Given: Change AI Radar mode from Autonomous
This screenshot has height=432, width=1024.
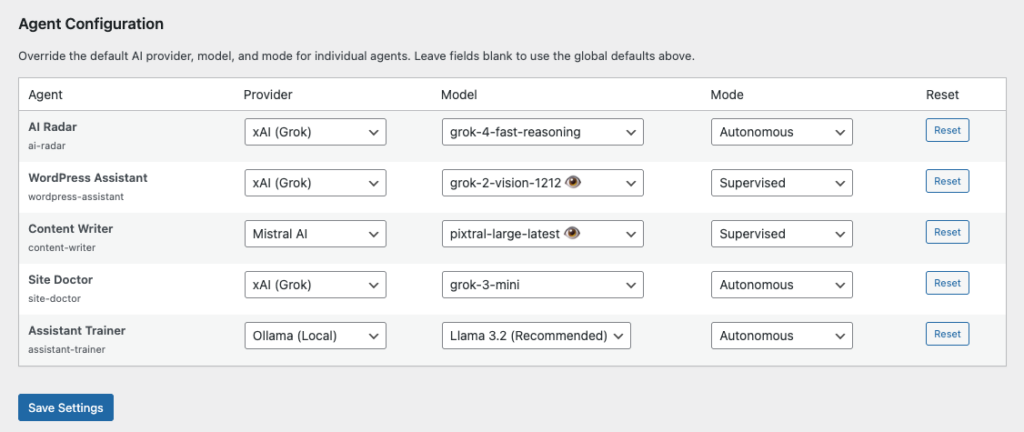Looking at the screenshot, I should 781,132.
